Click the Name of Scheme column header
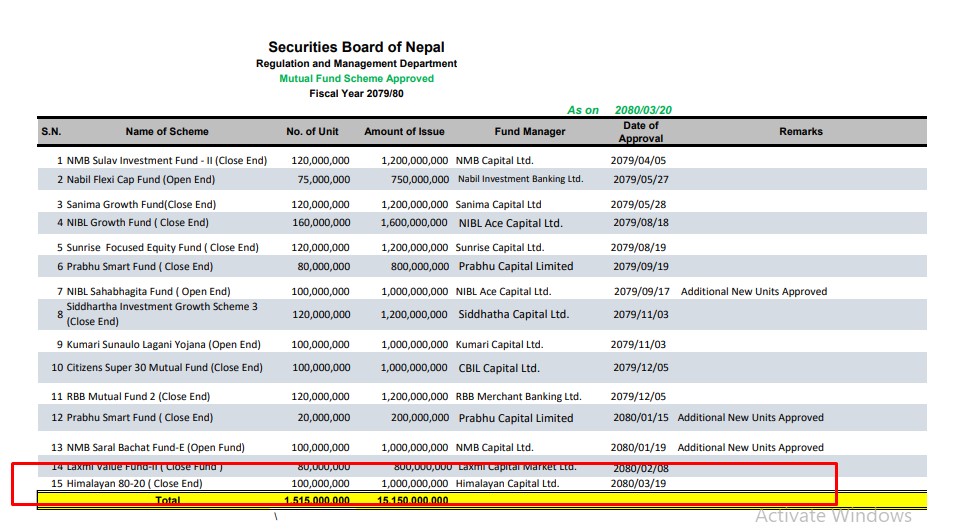 (x=167, y=131)
